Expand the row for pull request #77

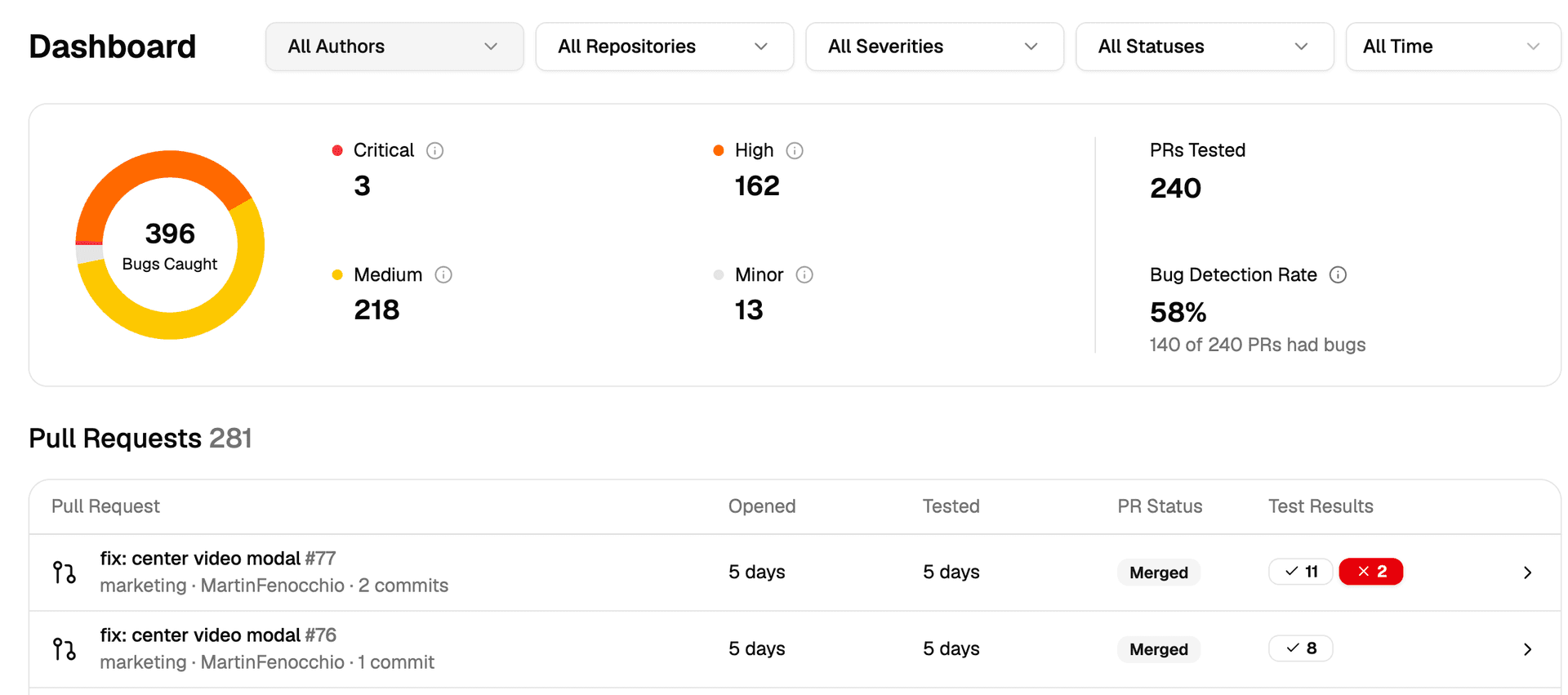pyautogui.click(x=1527, y=572)
